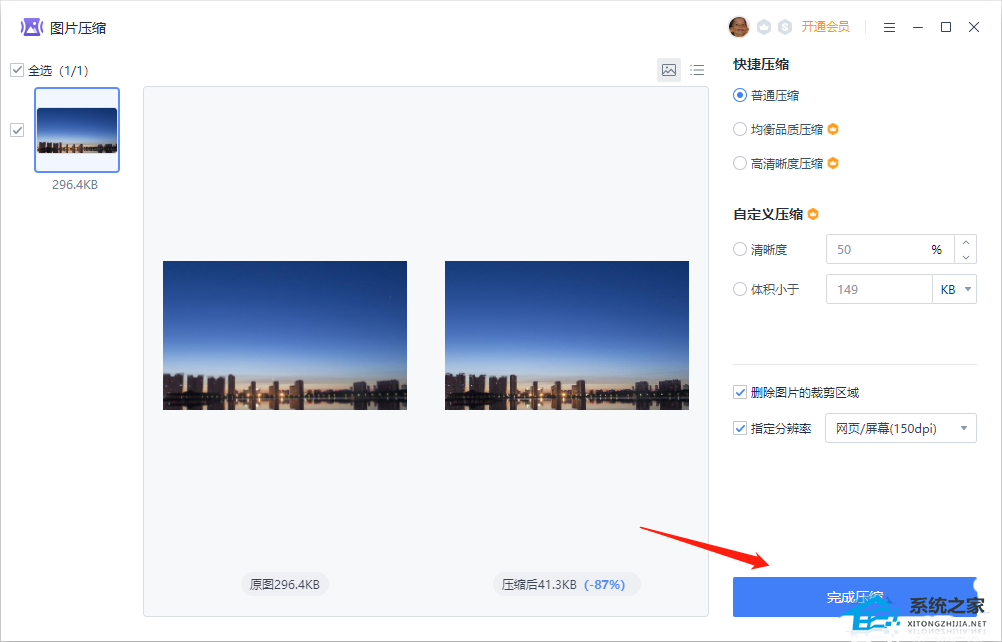Click VIP badge beside 自定义压缩 heading
Screen dimensions: 1002x642
pyautogui.click(x=813, y=214)
